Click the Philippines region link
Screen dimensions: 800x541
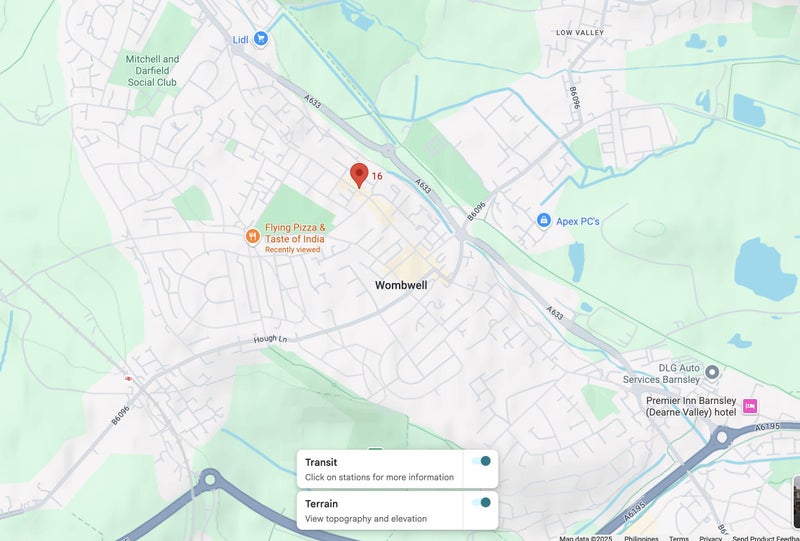[641, 538]
